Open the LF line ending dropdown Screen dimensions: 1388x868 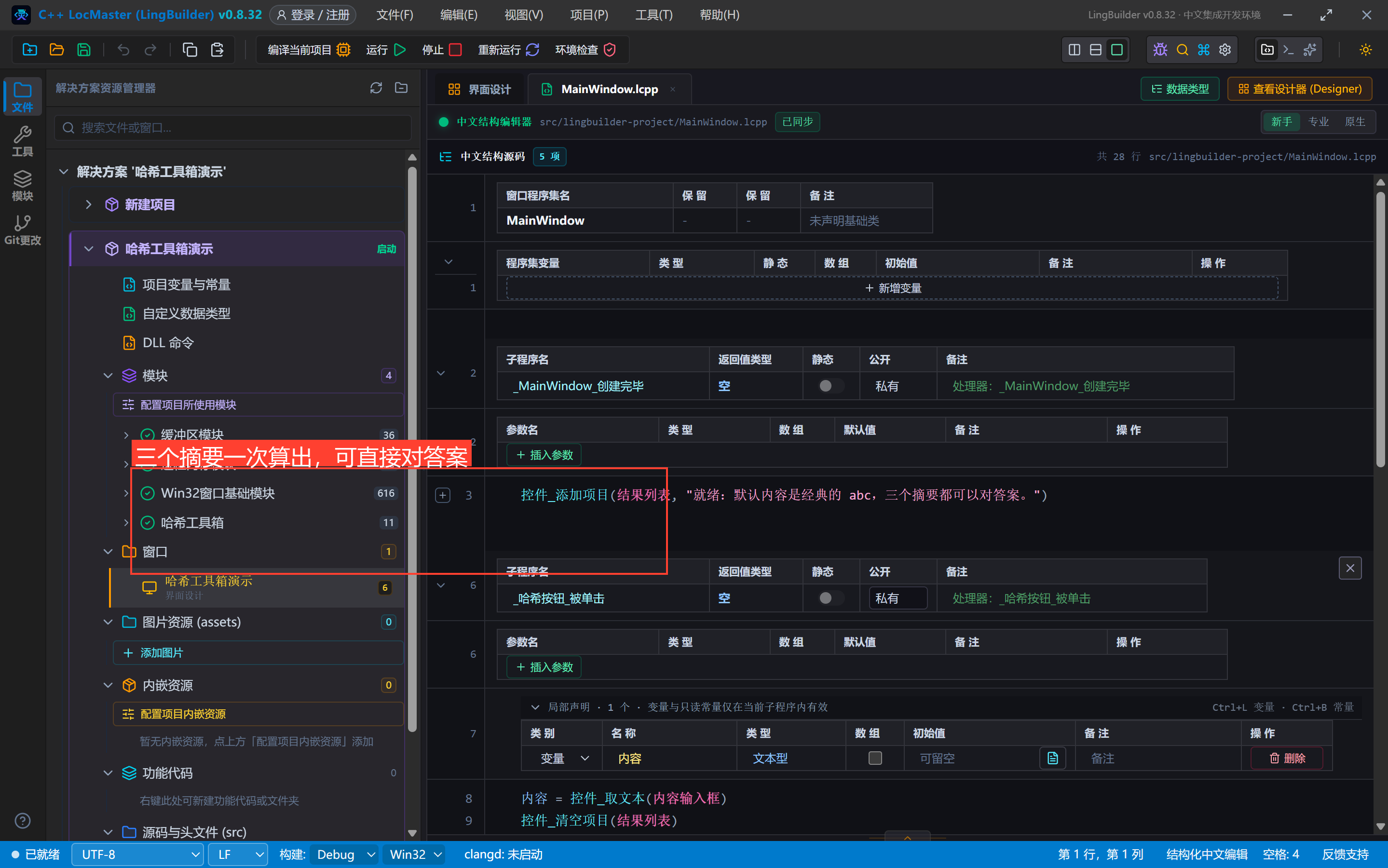(238, 854)
